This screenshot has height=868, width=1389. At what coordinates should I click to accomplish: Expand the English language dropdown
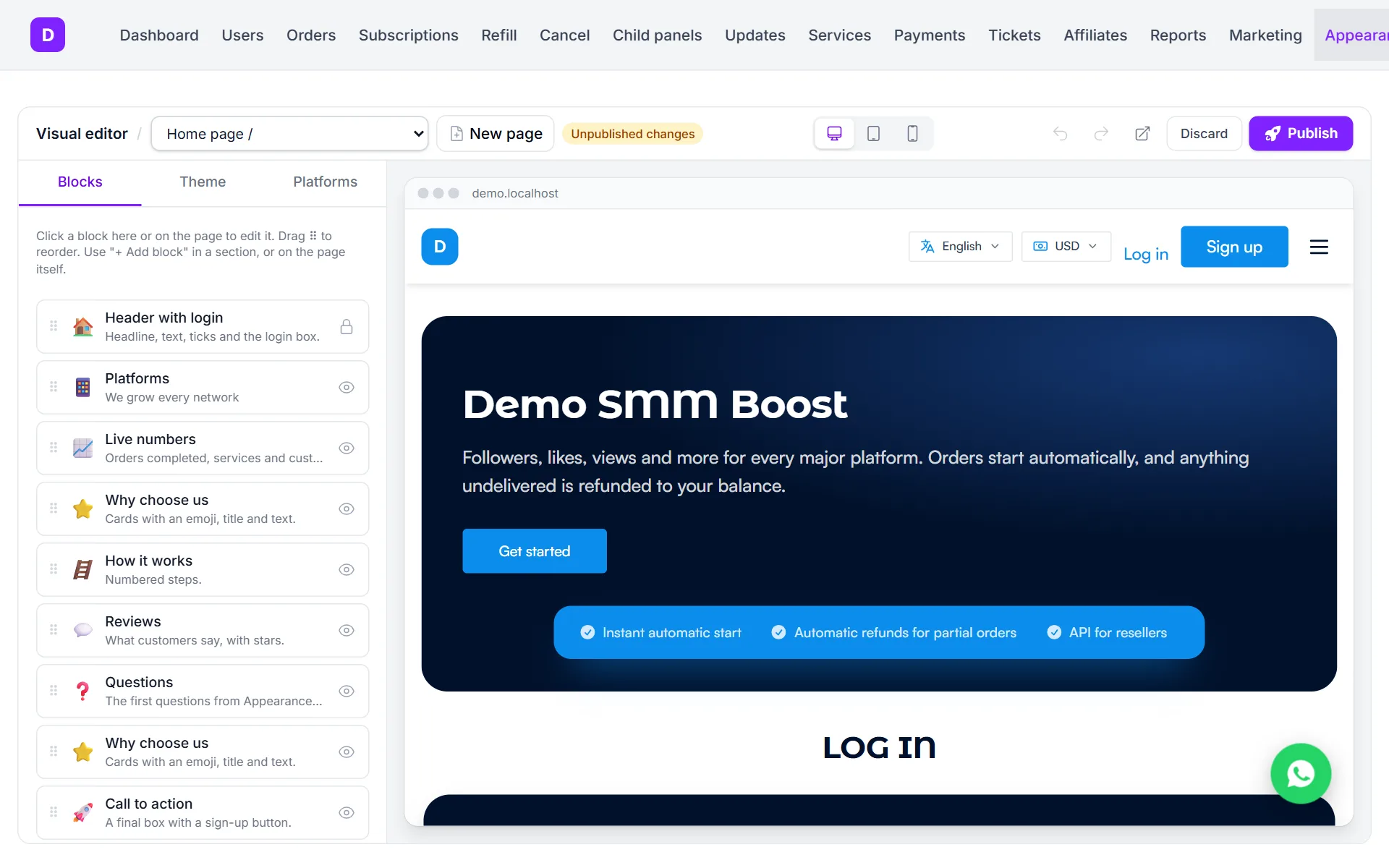coord(960,247)
